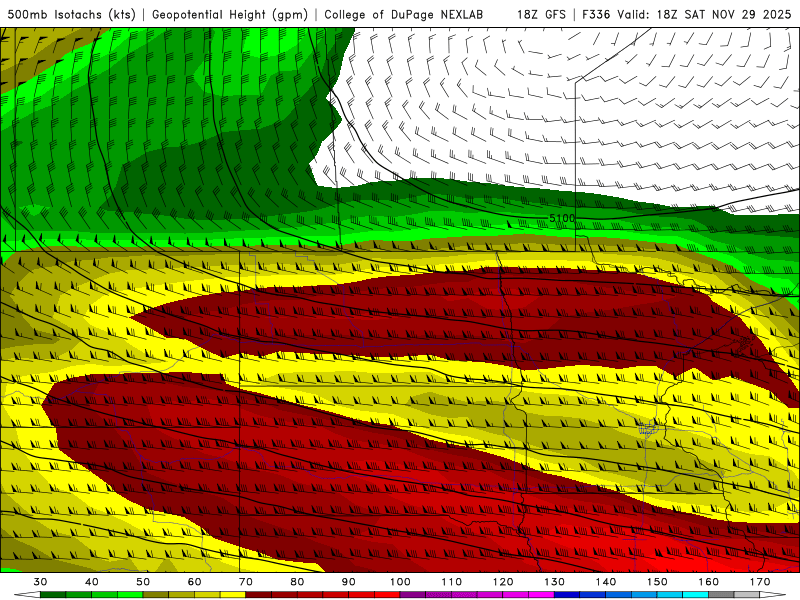Click the '150' legend value
800x600 pixels.
pos(657,582)
